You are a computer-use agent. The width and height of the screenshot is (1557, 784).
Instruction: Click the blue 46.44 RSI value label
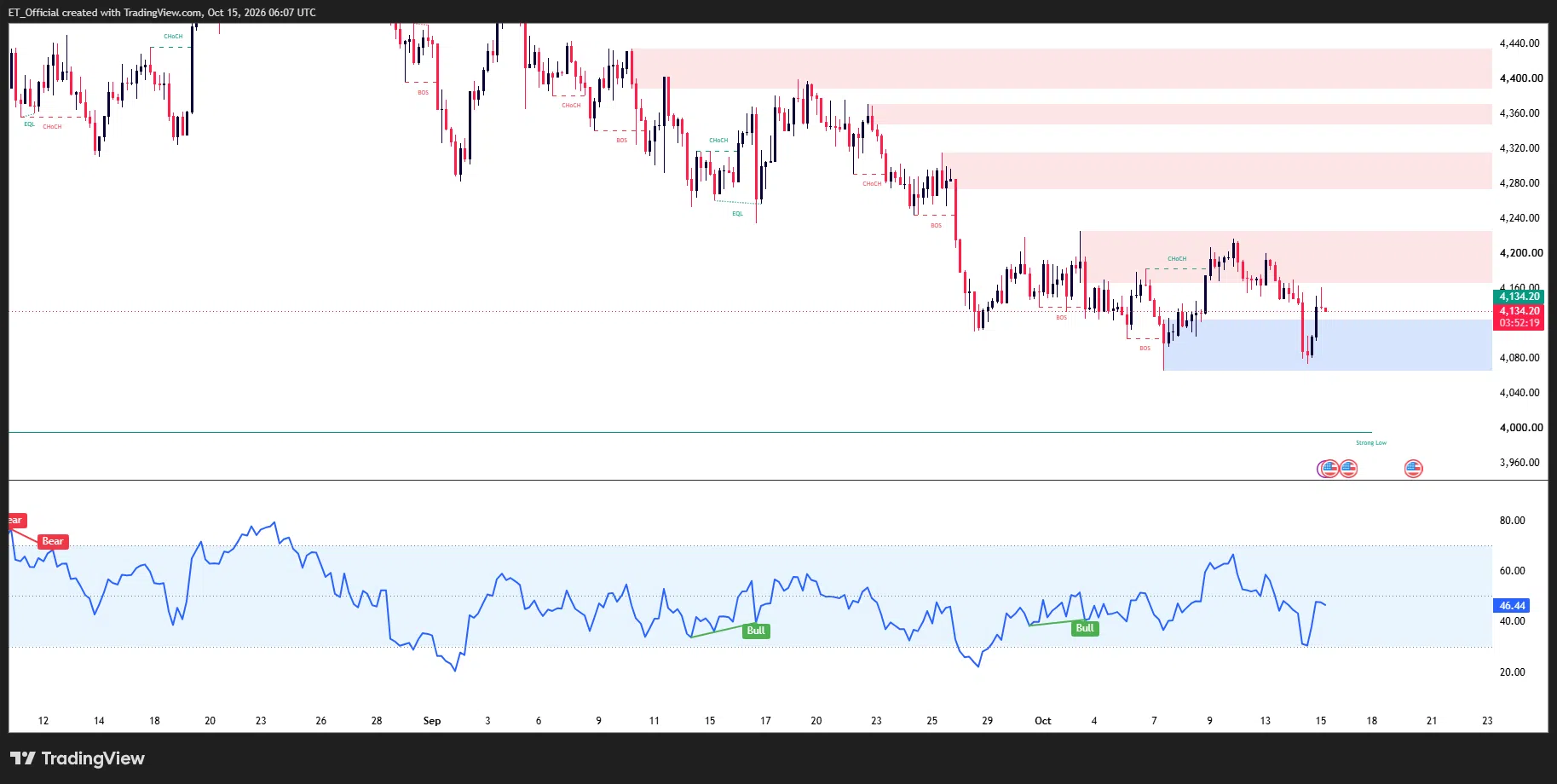(1512, 606)
